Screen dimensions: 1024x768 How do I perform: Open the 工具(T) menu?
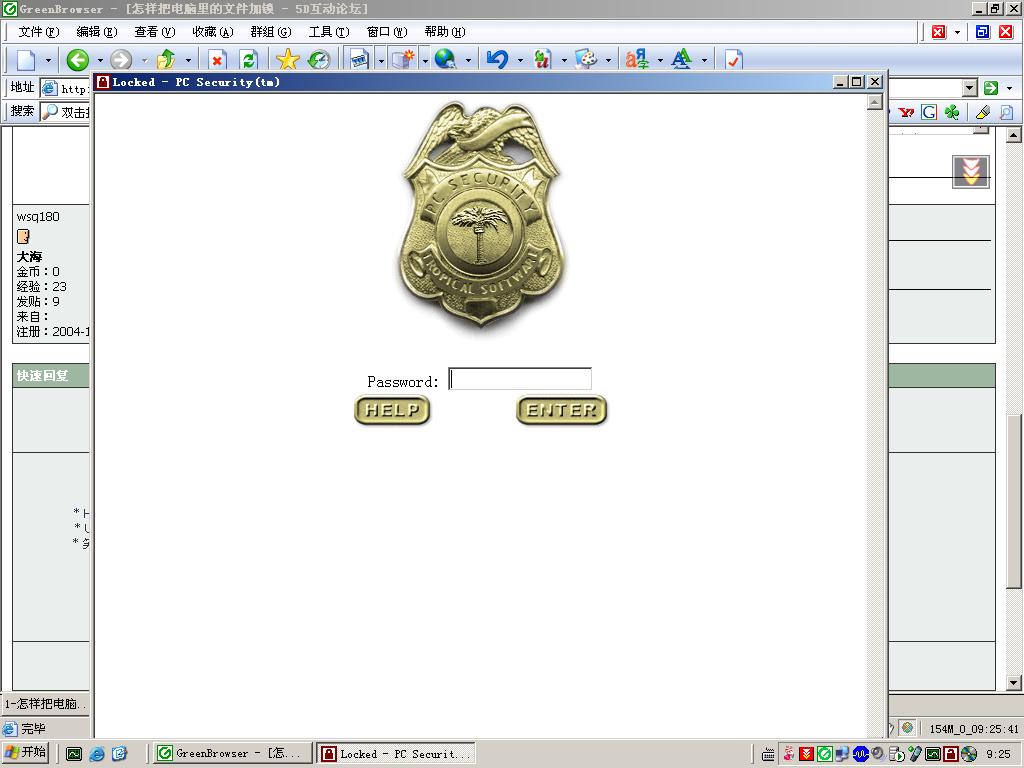click(329, 32)
